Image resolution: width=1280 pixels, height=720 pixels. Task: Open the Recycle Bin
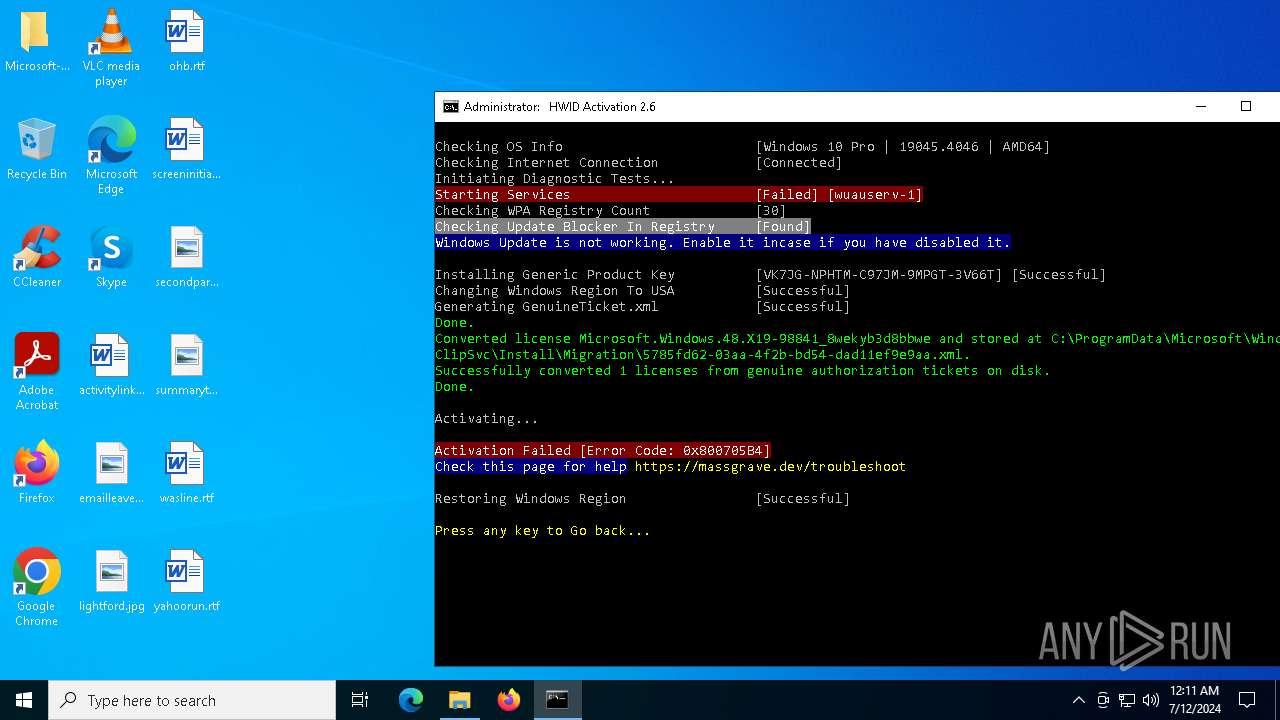click(36, 150)
